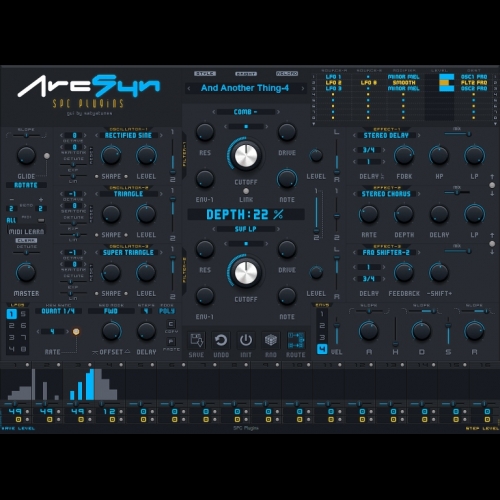Image resolution: width=500 pixels, height=500 pixels.
Task: Toggle the filter Link button
Action: tap(246, 191)
